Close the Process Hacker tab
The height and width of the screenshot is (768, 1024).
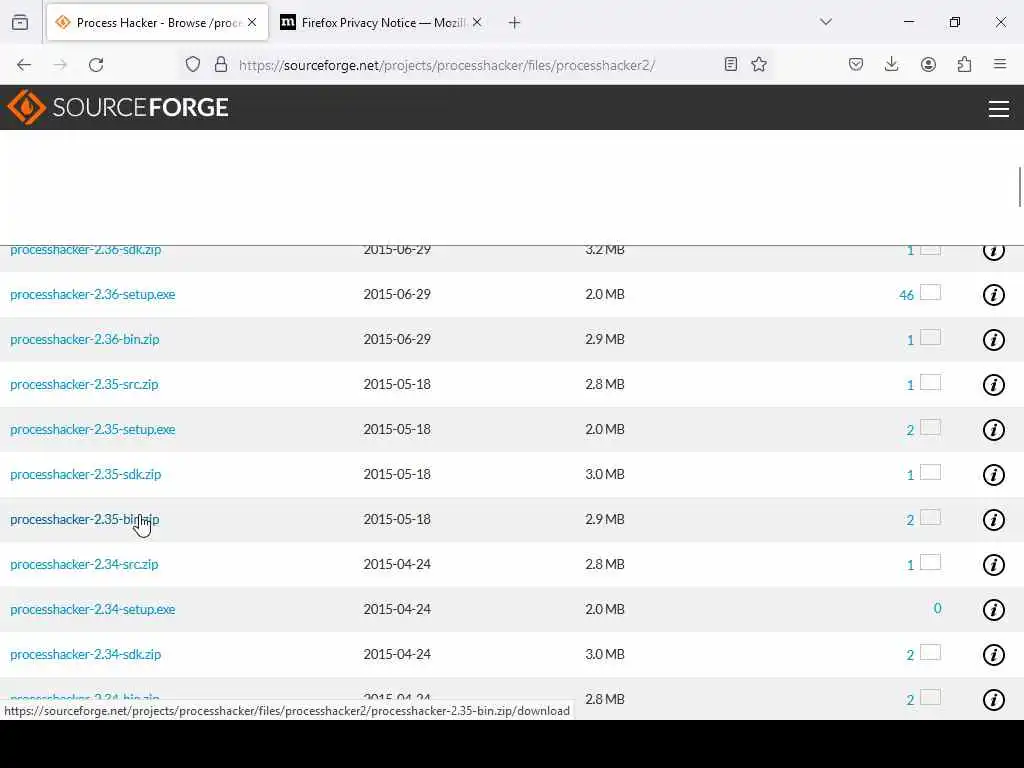click(x=252, y=22)
